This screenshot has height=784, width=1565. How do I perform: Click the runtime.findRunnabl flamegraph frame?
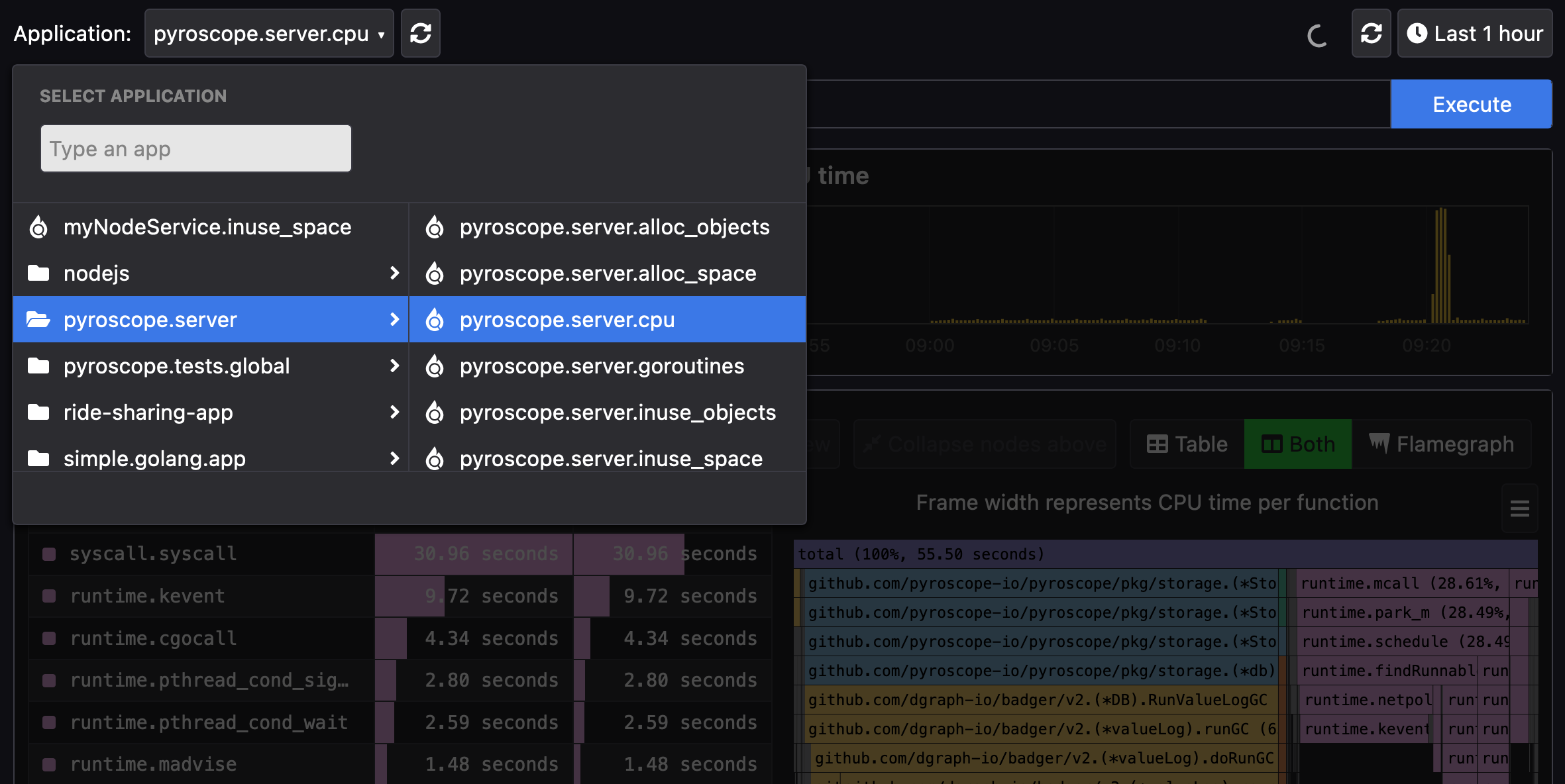coord(1388,670)
